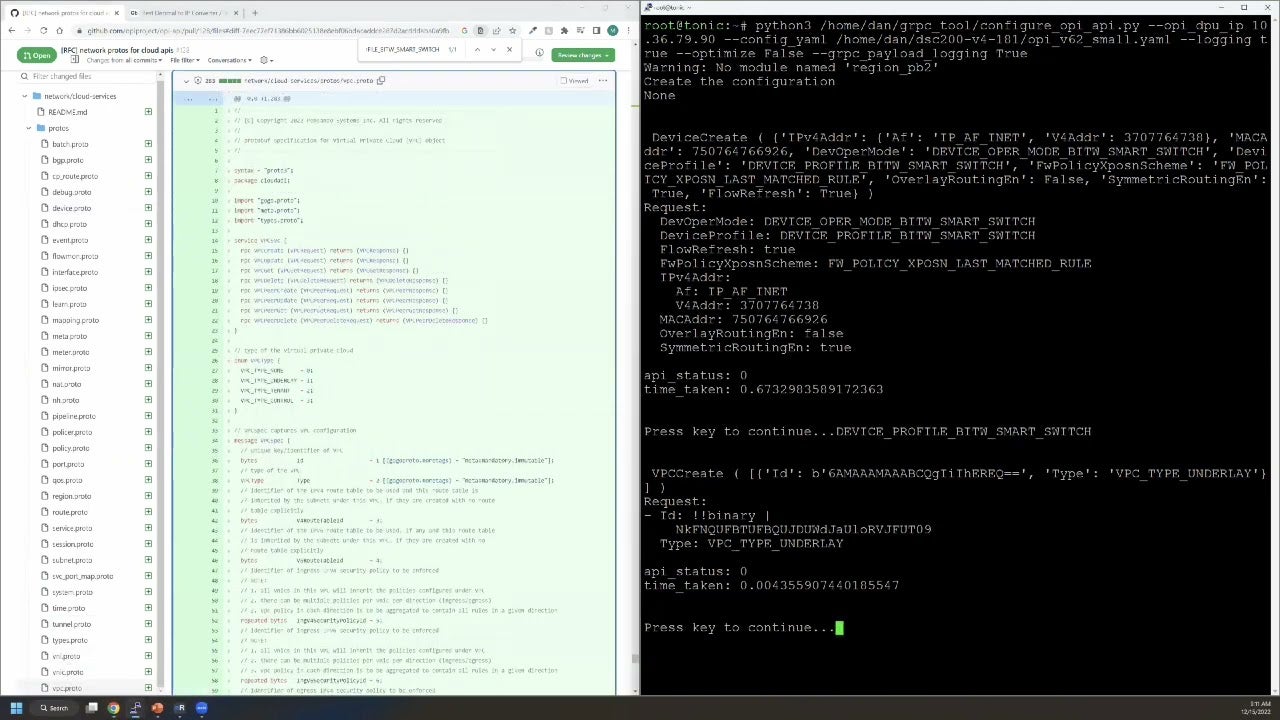The height and width of the screenshot is (720, 1280).
Task: Select dhcp.proto in file tree
Action: click(x=69, y=224)
